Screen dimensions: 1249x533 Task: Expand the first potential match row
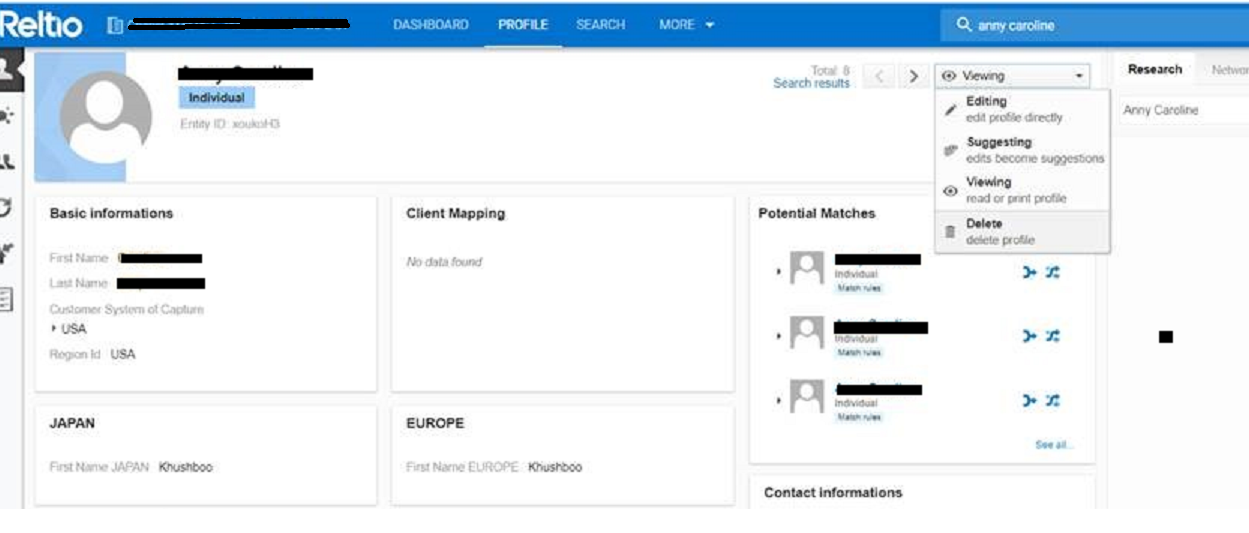pos(779,271)
